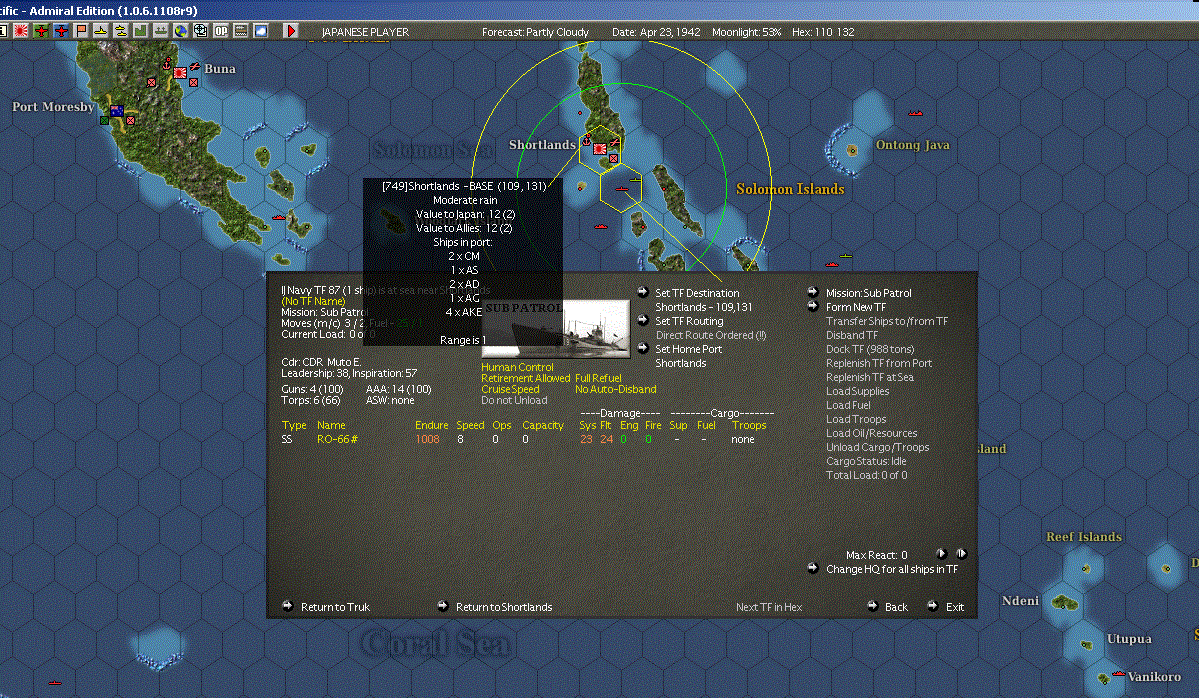Click the Japanese flag base icon at Shortlands
Viewport: 1199px width, 698px height.
(x=600, y=149)
